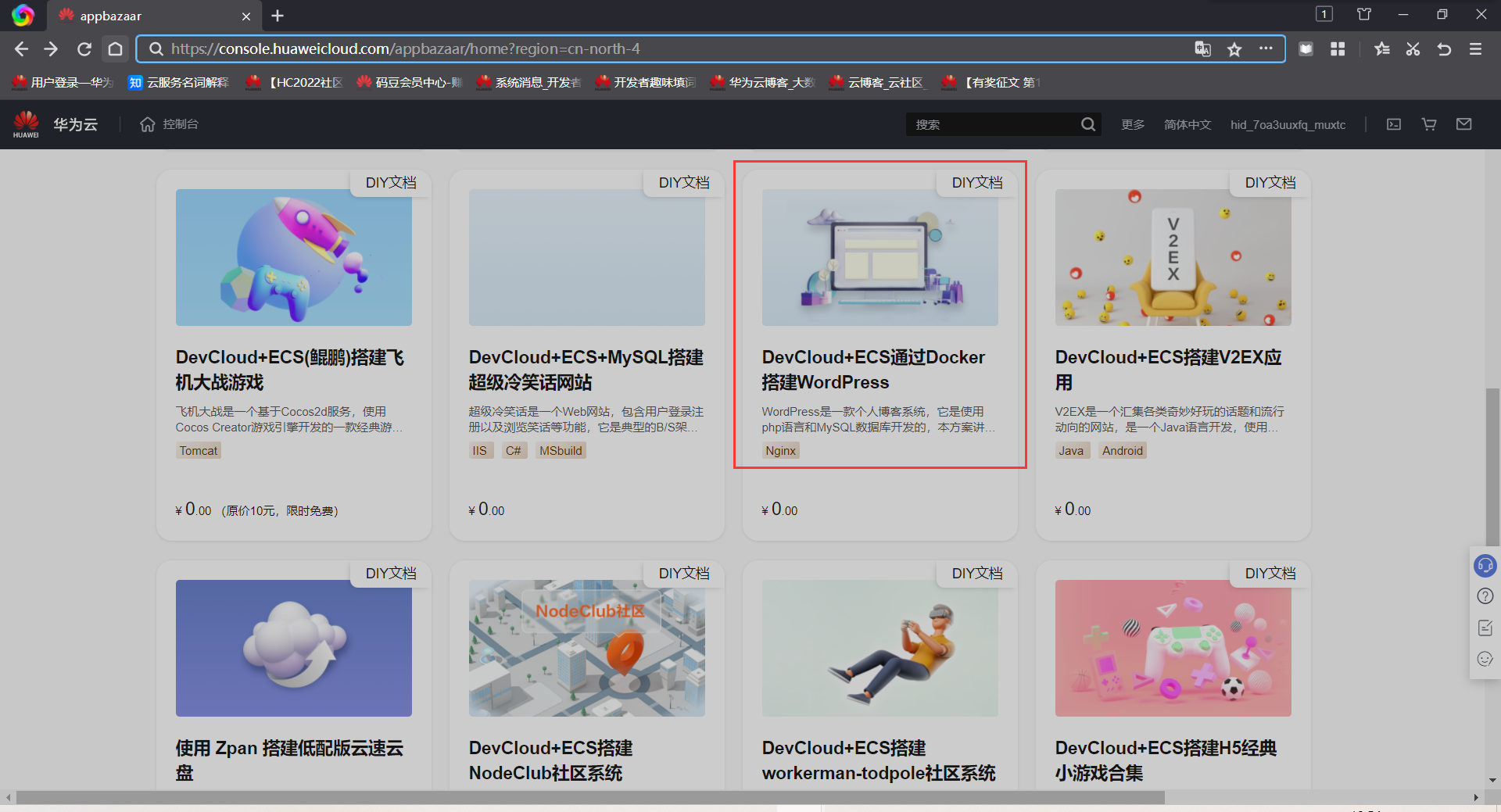Click the undo closed tab icon
This screenshot has width=1501, height=812.
point(1444,49)
